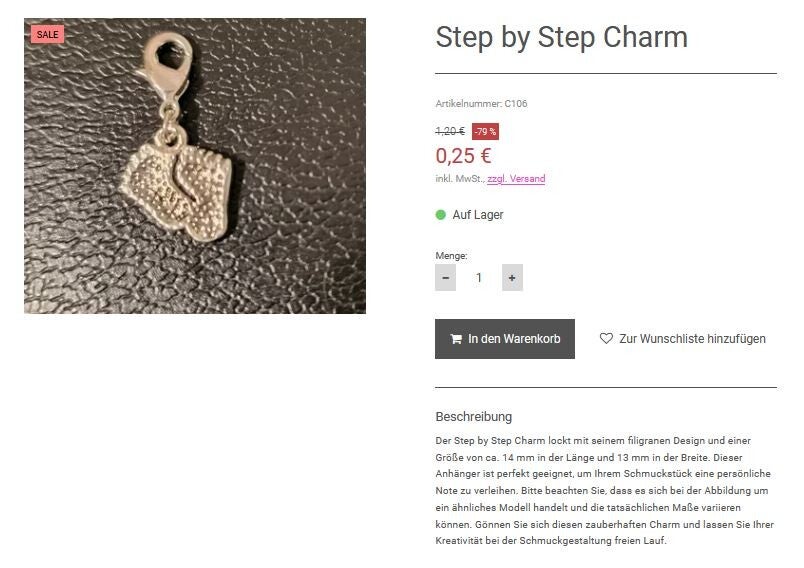The image size is (804, 568).
Task: Open the charm product photo
Action: pyautogui.click(x=195, y=166)
